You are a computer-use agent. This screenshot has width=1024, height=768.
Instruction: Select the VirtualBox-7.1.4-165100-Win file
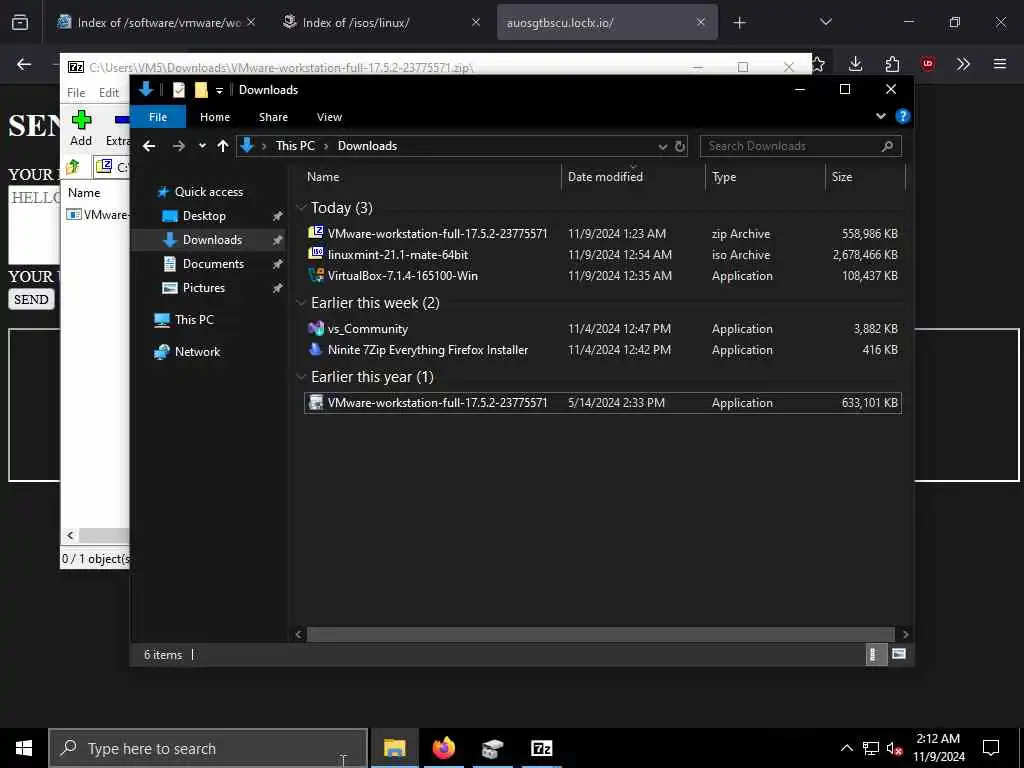(603, 276)
